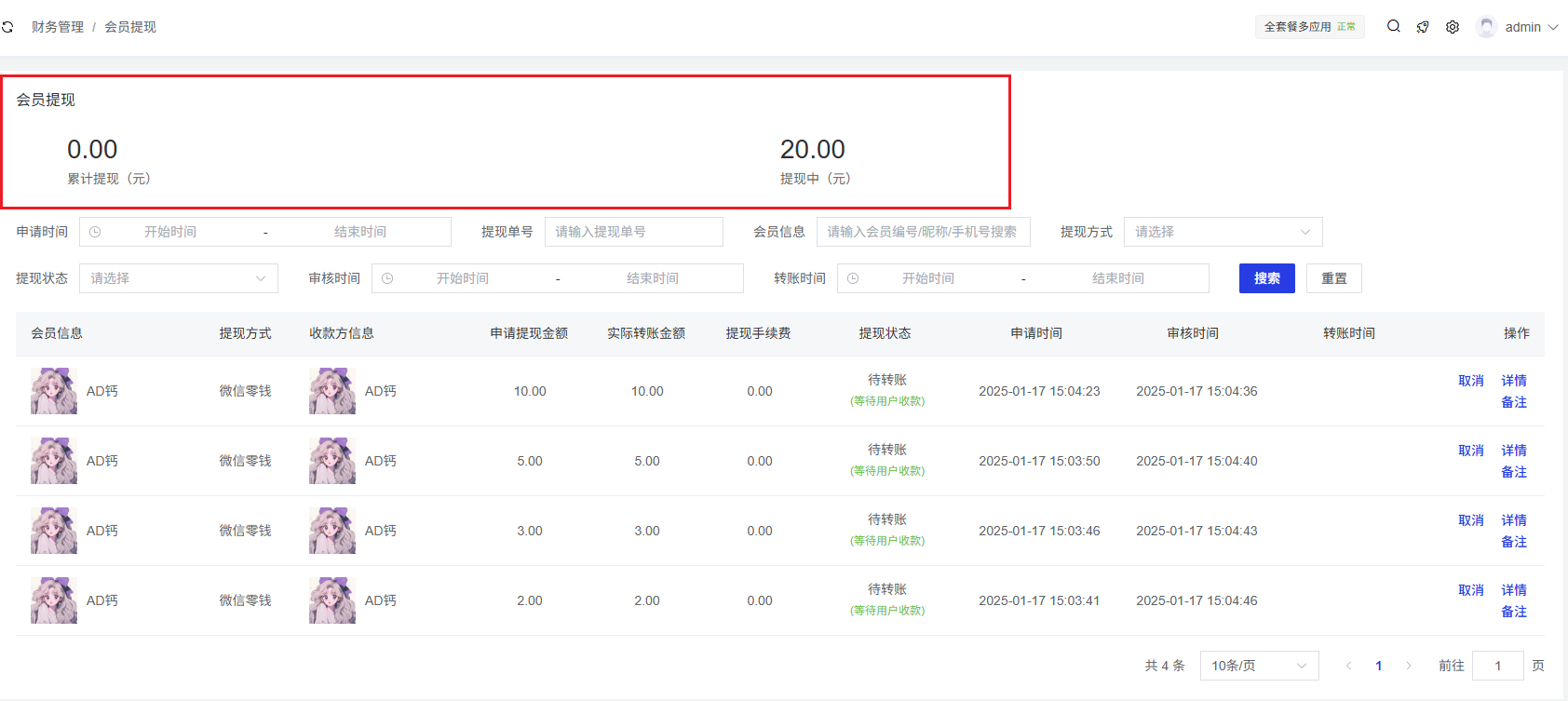Open the settings gear icon
1568x701 pixels.
pos(1453,27)
